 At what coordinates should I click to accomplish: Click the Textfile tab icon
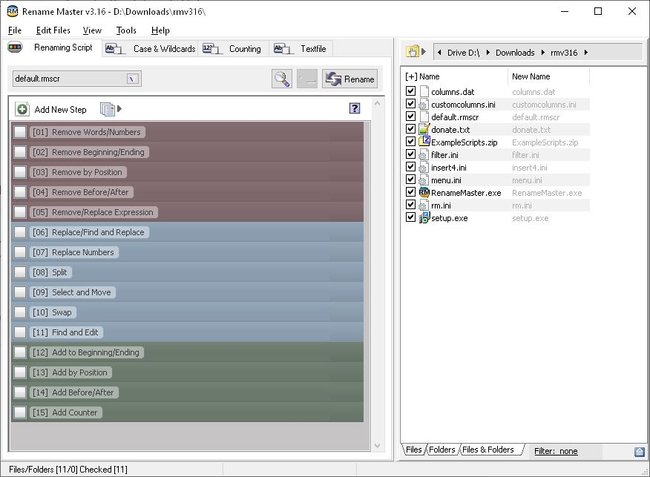pyautogui.click(x=283, y=49)
